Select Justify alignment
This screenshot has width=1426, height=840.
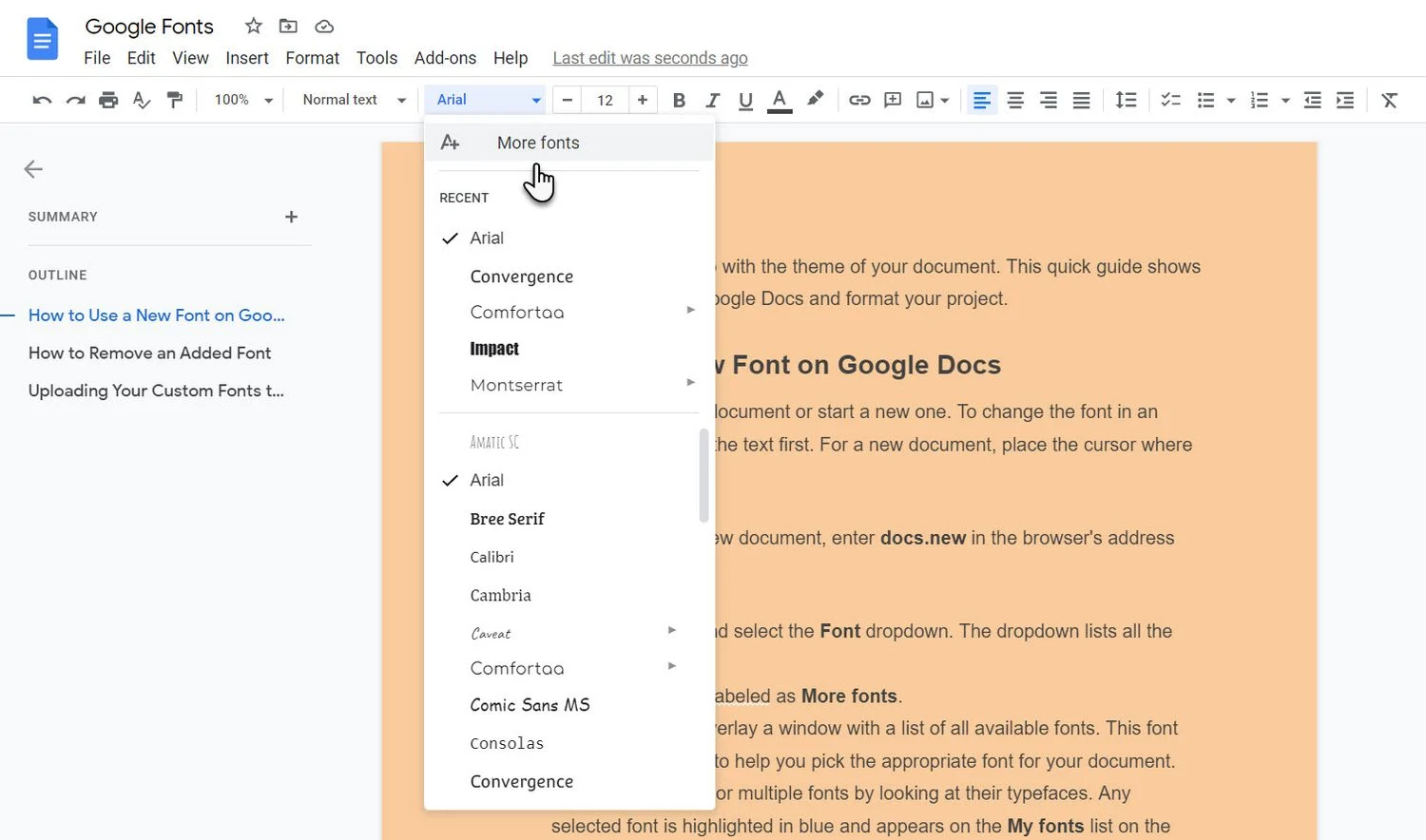[1082, 100]
